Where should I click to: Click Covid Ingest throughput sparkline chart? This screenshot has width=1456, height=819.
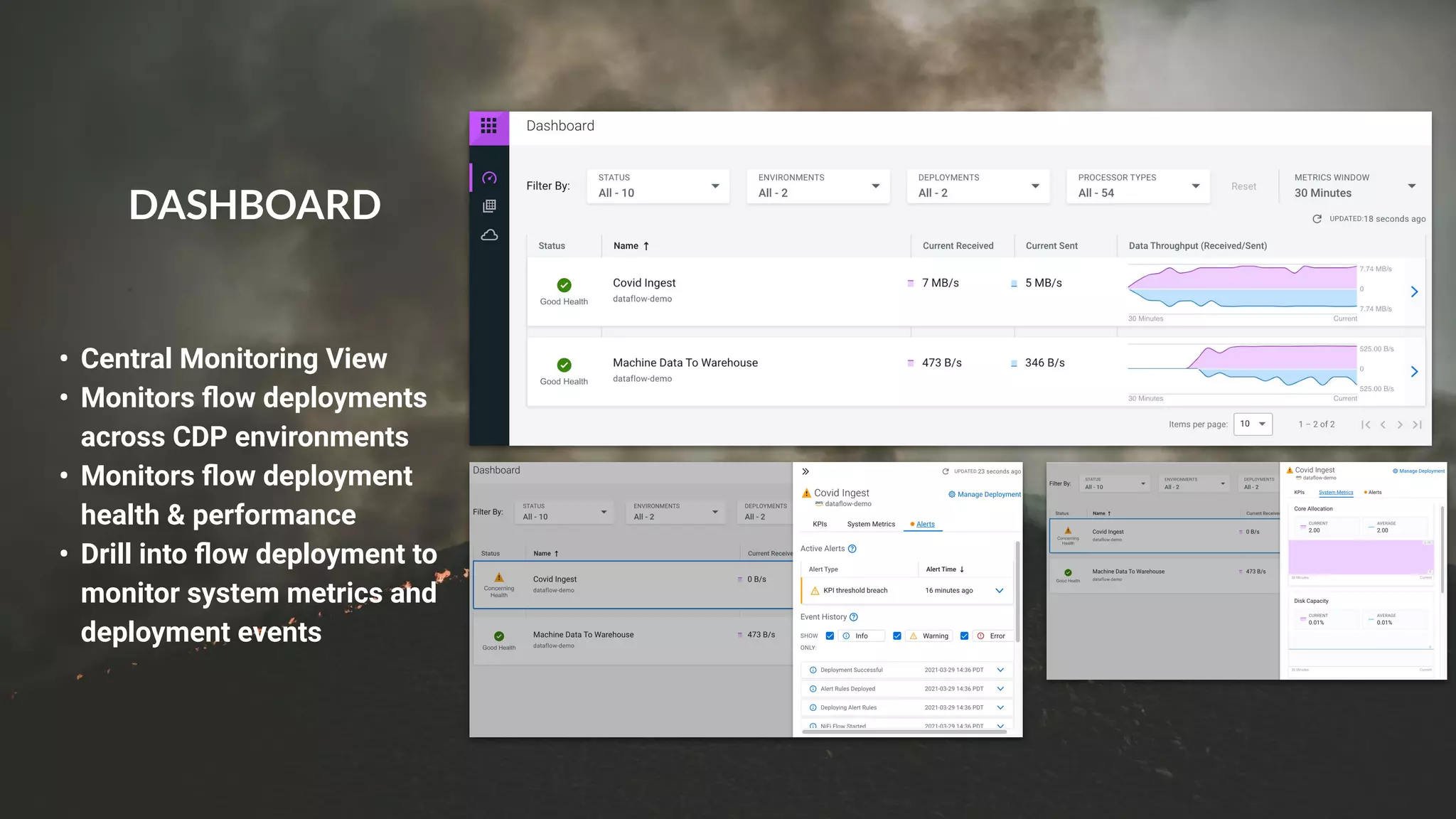pos(1243,288)
